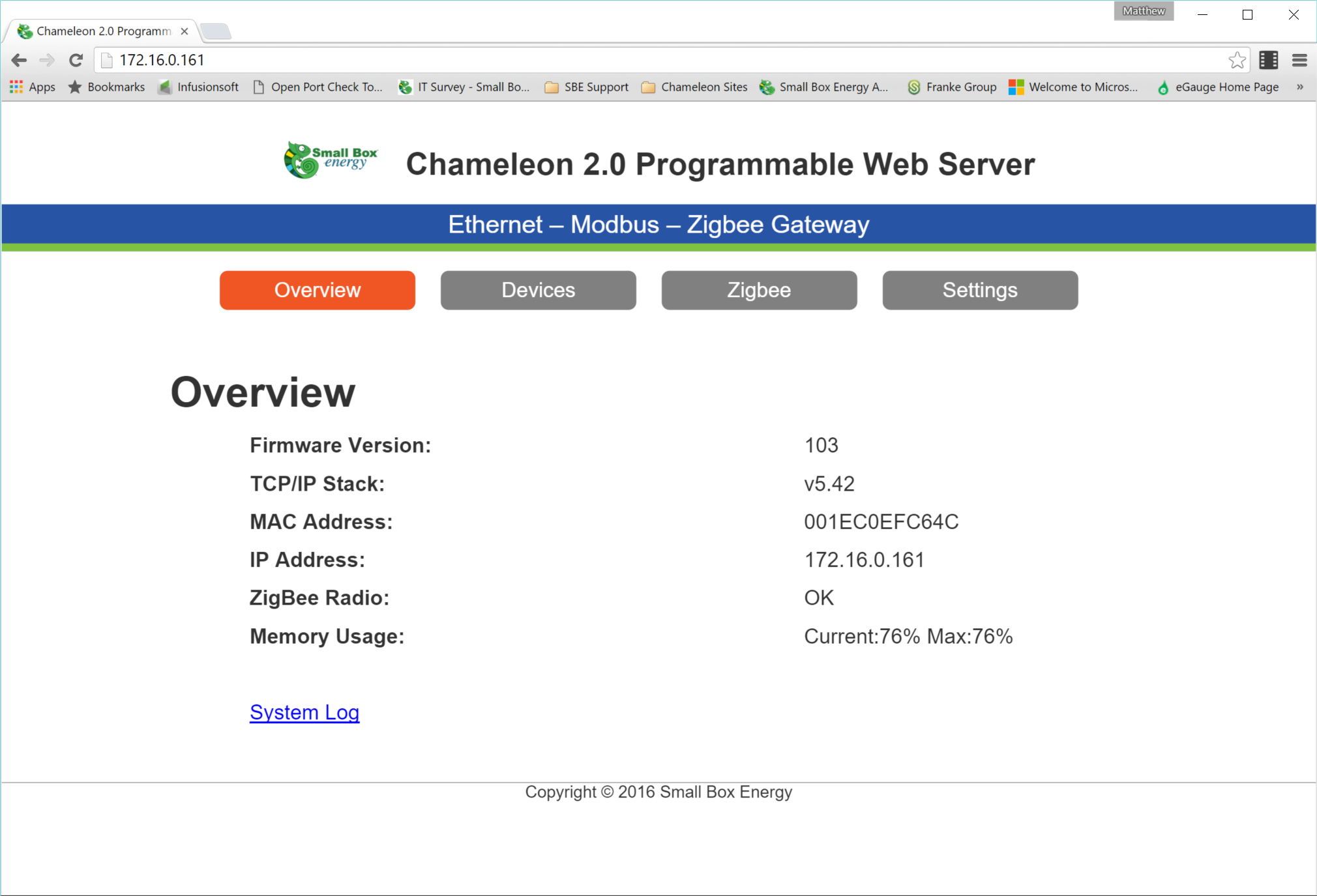The image size is (1317, 896).
Task: Open the System Log link
Action: coord(304,712)
